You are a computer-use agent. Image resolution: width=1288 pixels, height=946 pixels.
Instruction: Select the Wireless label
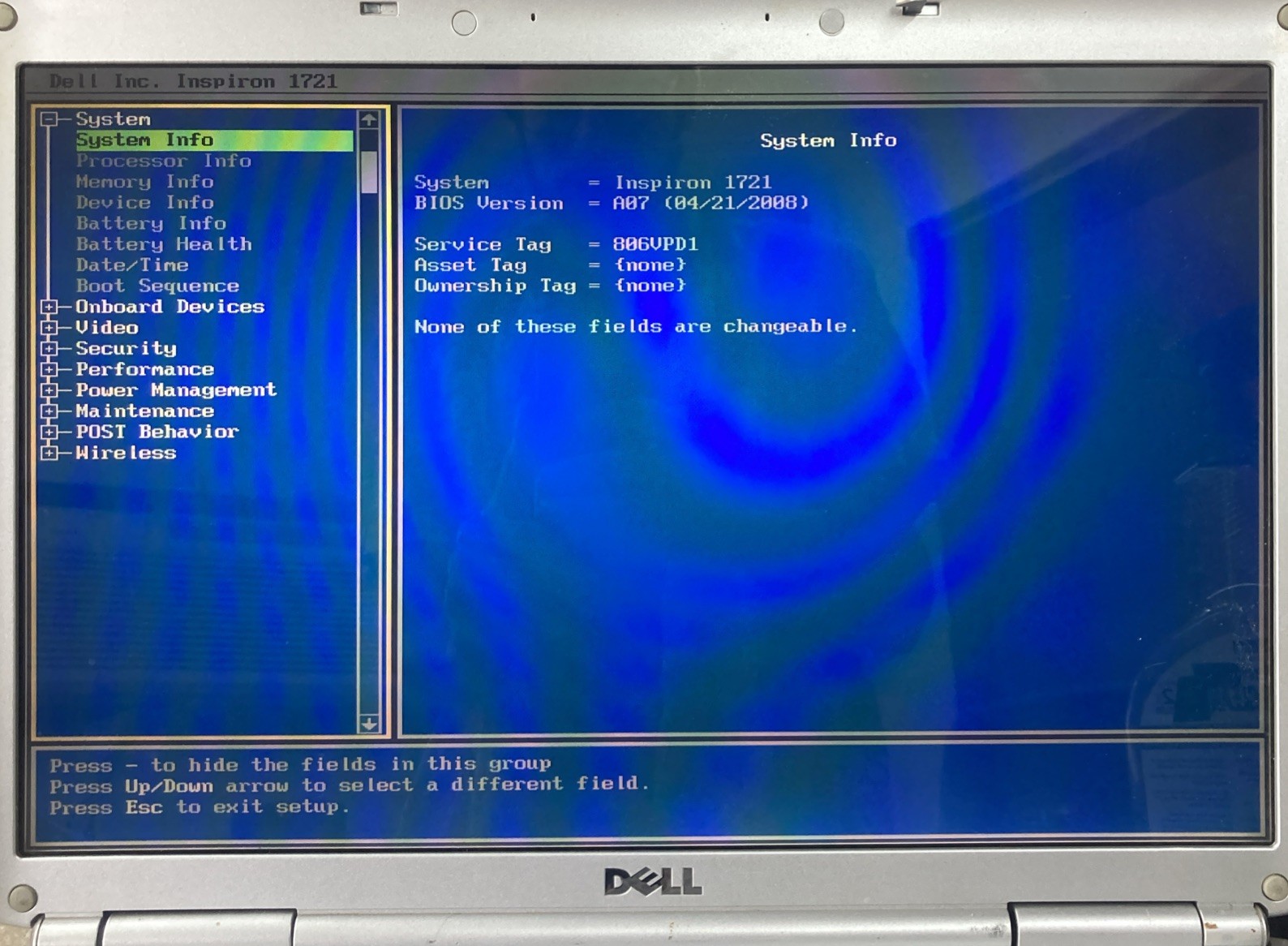pos(126,453)
